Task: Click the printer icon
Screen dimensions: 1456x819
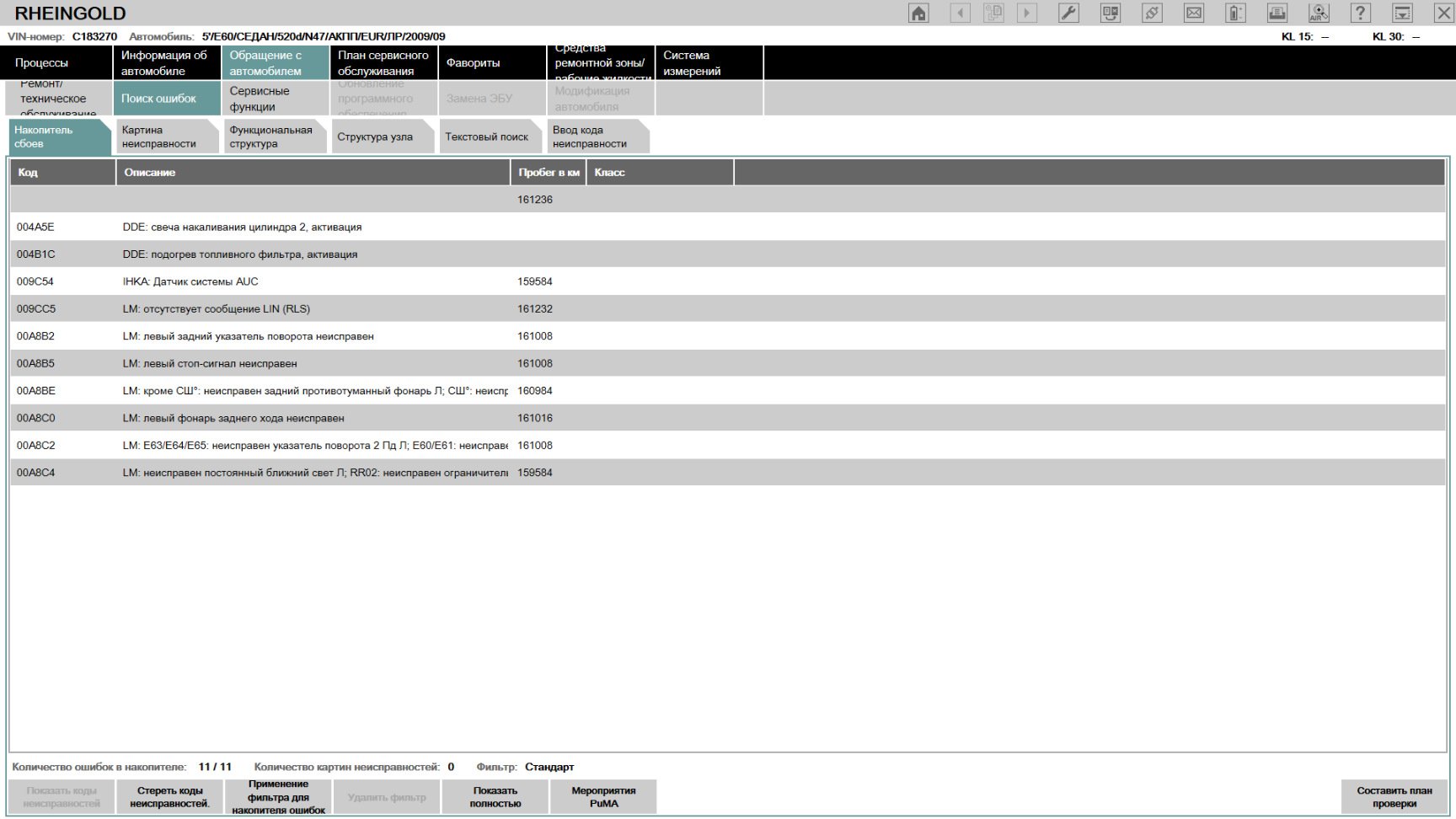Action: pyautogui.click(x=1277, y=13)
